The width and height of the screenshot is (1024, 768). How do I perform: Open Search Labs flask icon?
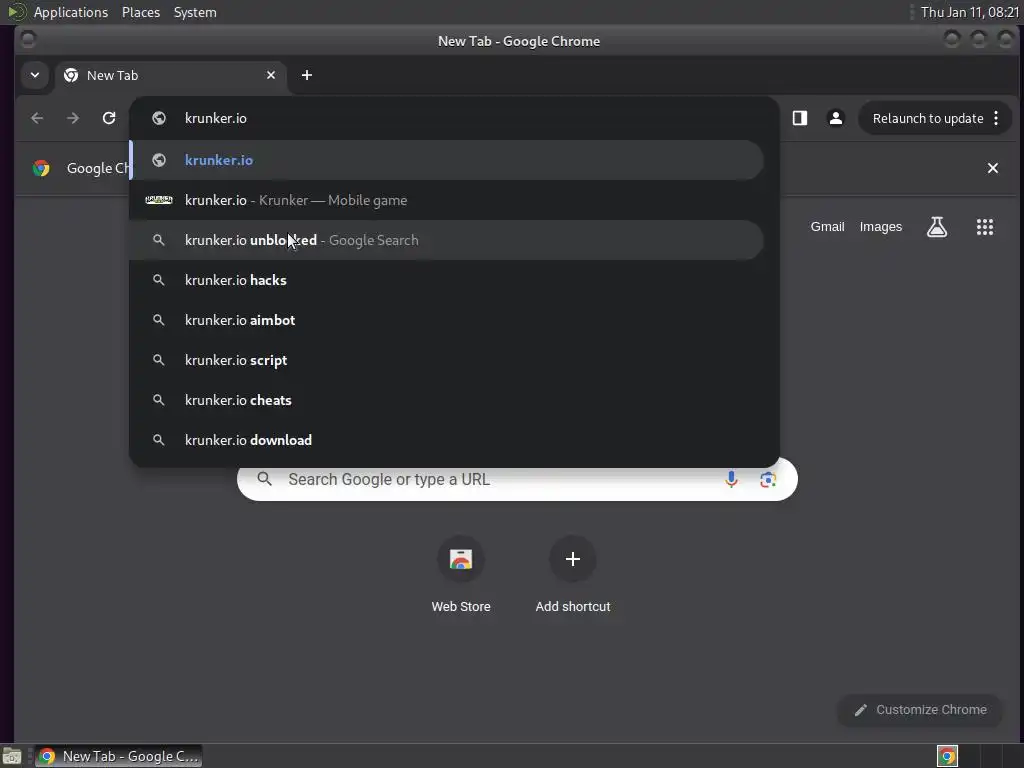point(937,227)
